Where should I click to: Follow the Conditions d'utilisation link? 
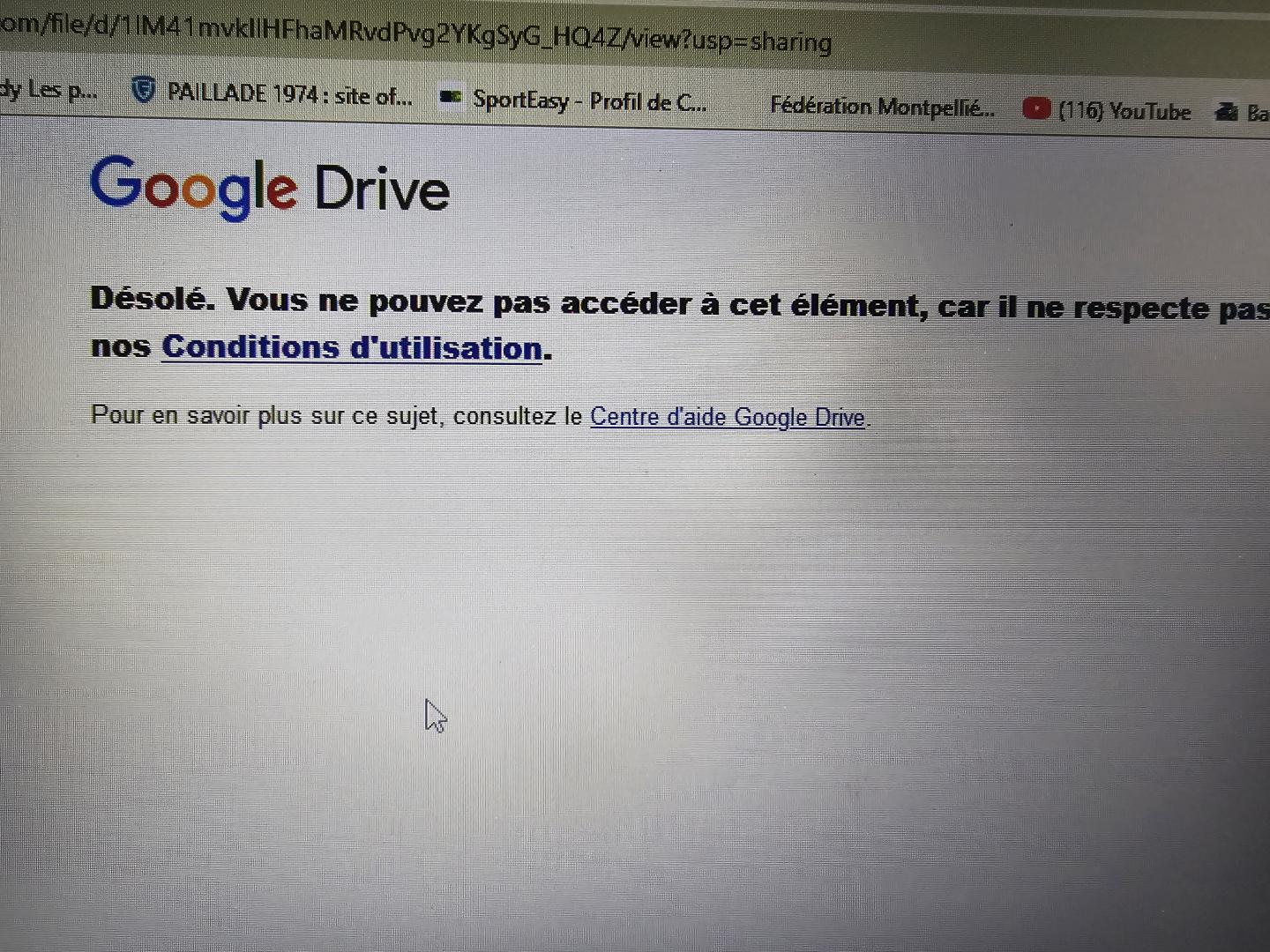coord(352,347)
